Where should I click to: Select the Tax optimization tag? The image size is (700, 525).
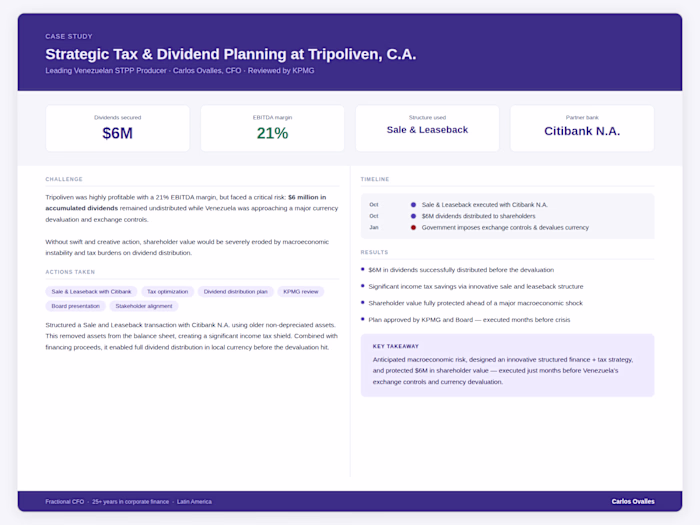click(167, 292)
